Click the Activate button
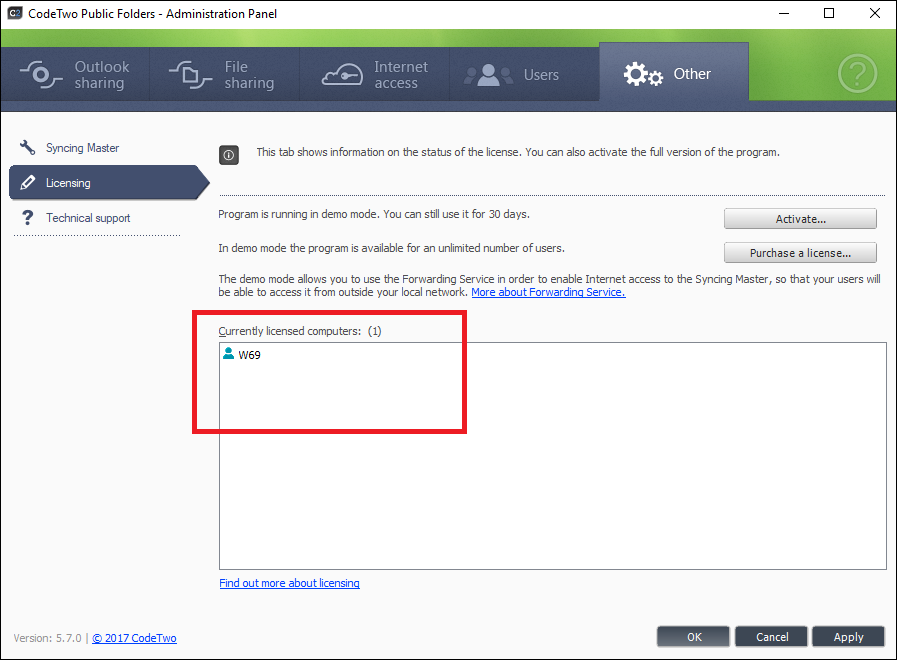Viewport: 897px width, 660px height. coord(800,218)
